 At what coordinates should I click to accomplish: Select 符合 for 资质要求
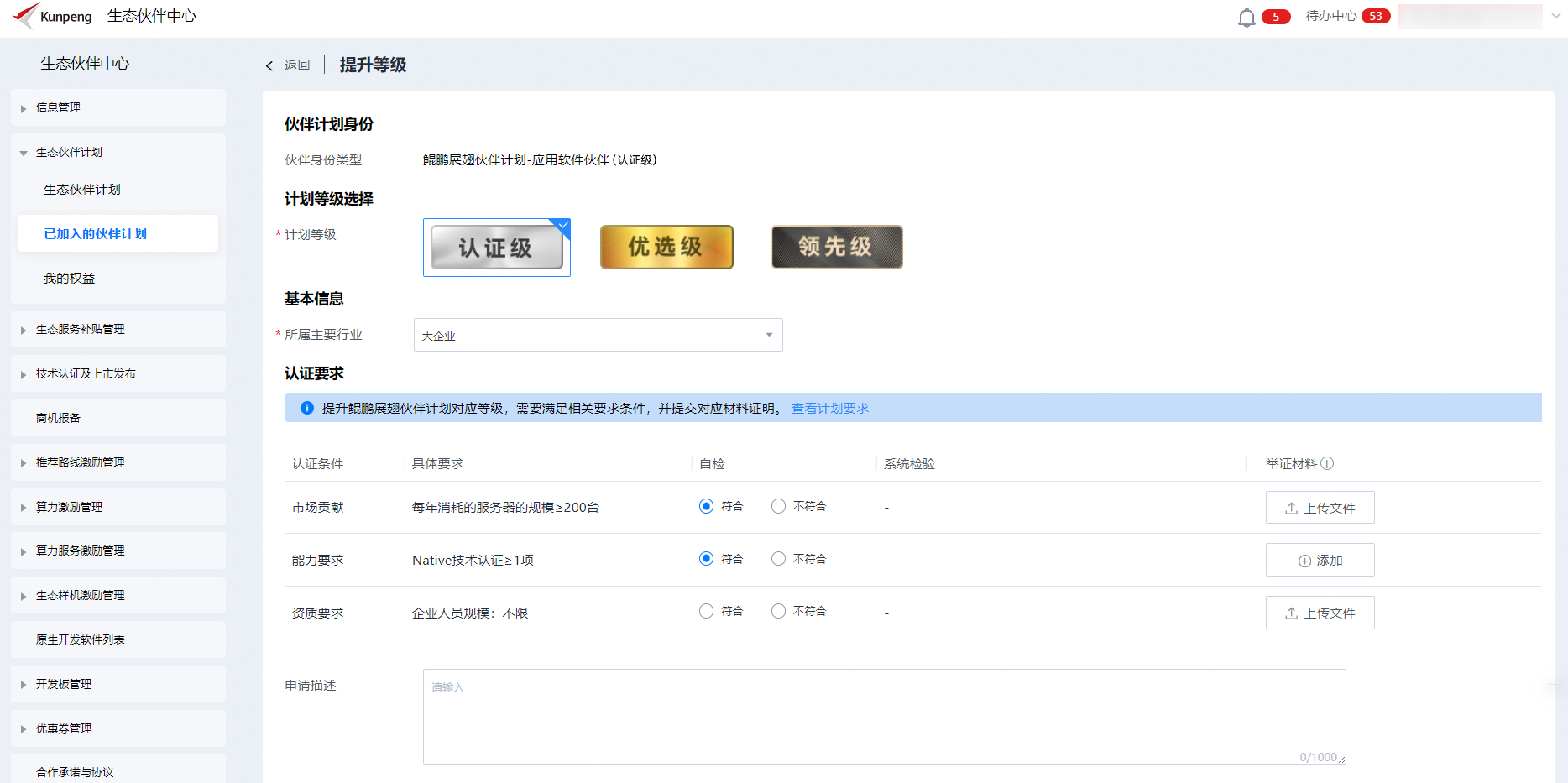pos(706,611)
